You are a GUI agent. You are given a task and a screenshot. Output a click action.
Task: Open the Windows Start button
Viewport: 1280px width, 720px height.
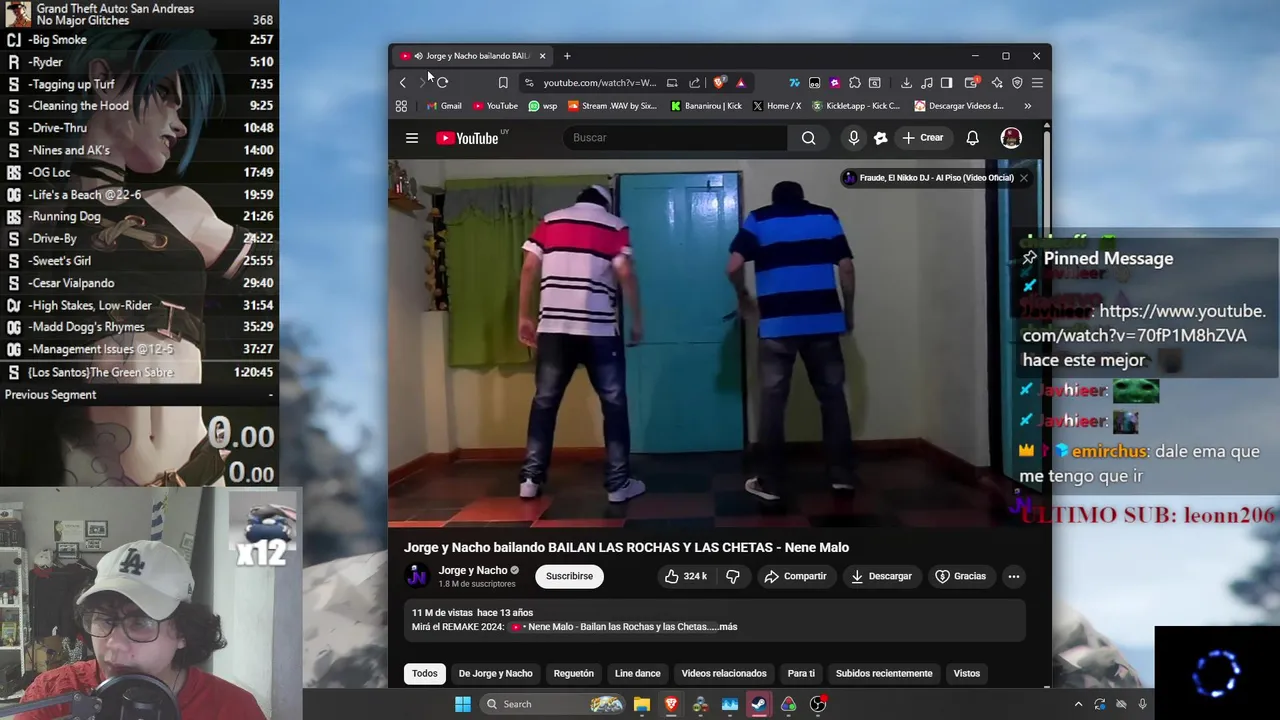point(462,704)
